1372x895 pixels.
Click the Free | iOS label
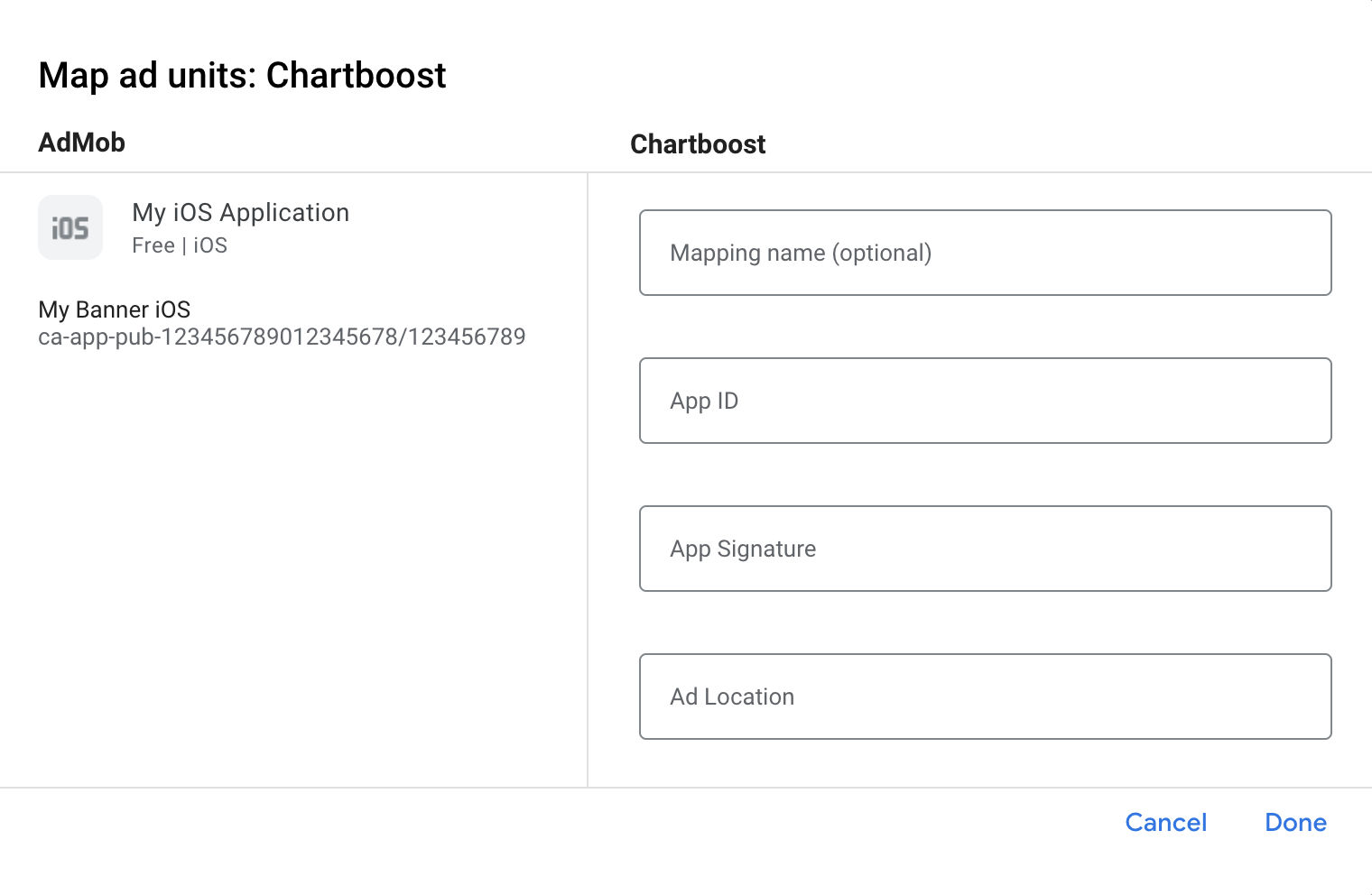coord(180,245)
